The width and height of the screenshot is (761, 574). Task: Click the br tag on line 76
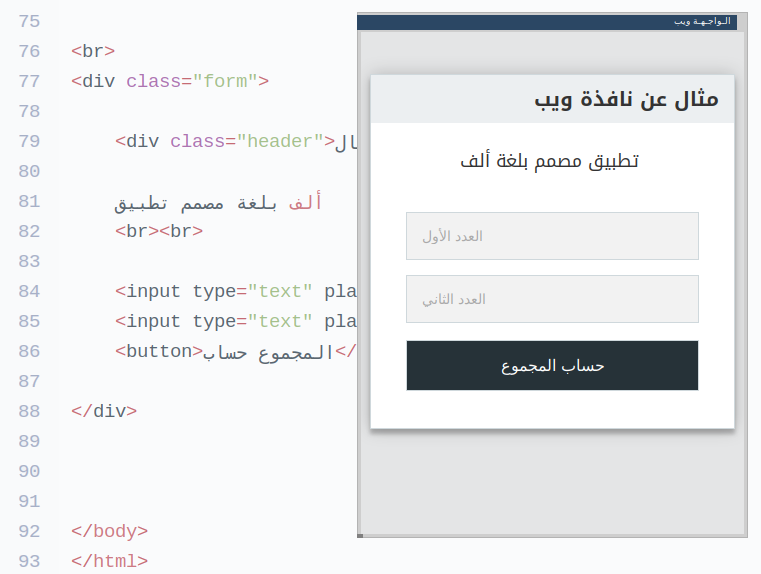(x=93, y=51)
